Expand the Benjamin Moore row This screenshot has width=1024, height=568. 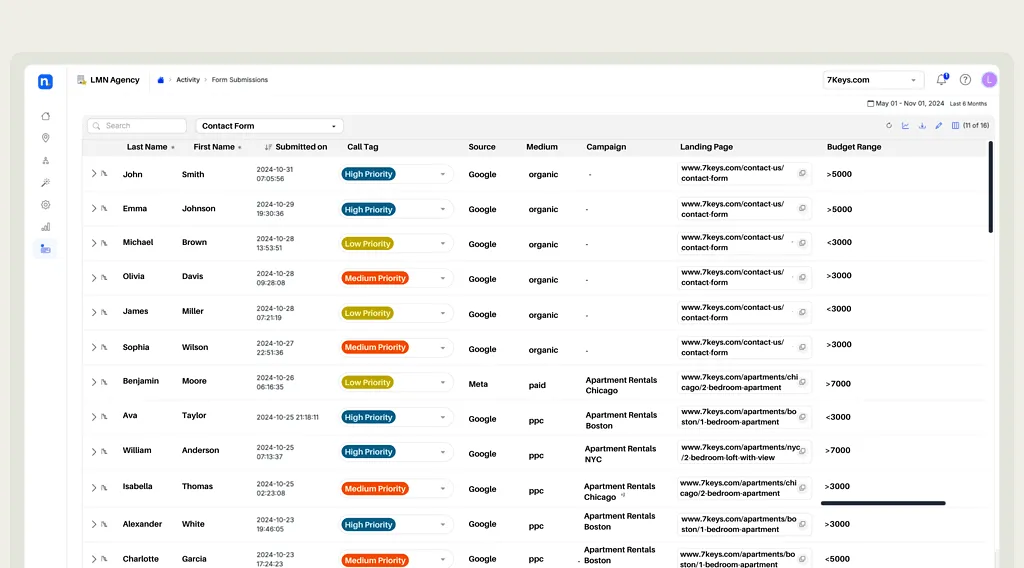pos(93,381)
